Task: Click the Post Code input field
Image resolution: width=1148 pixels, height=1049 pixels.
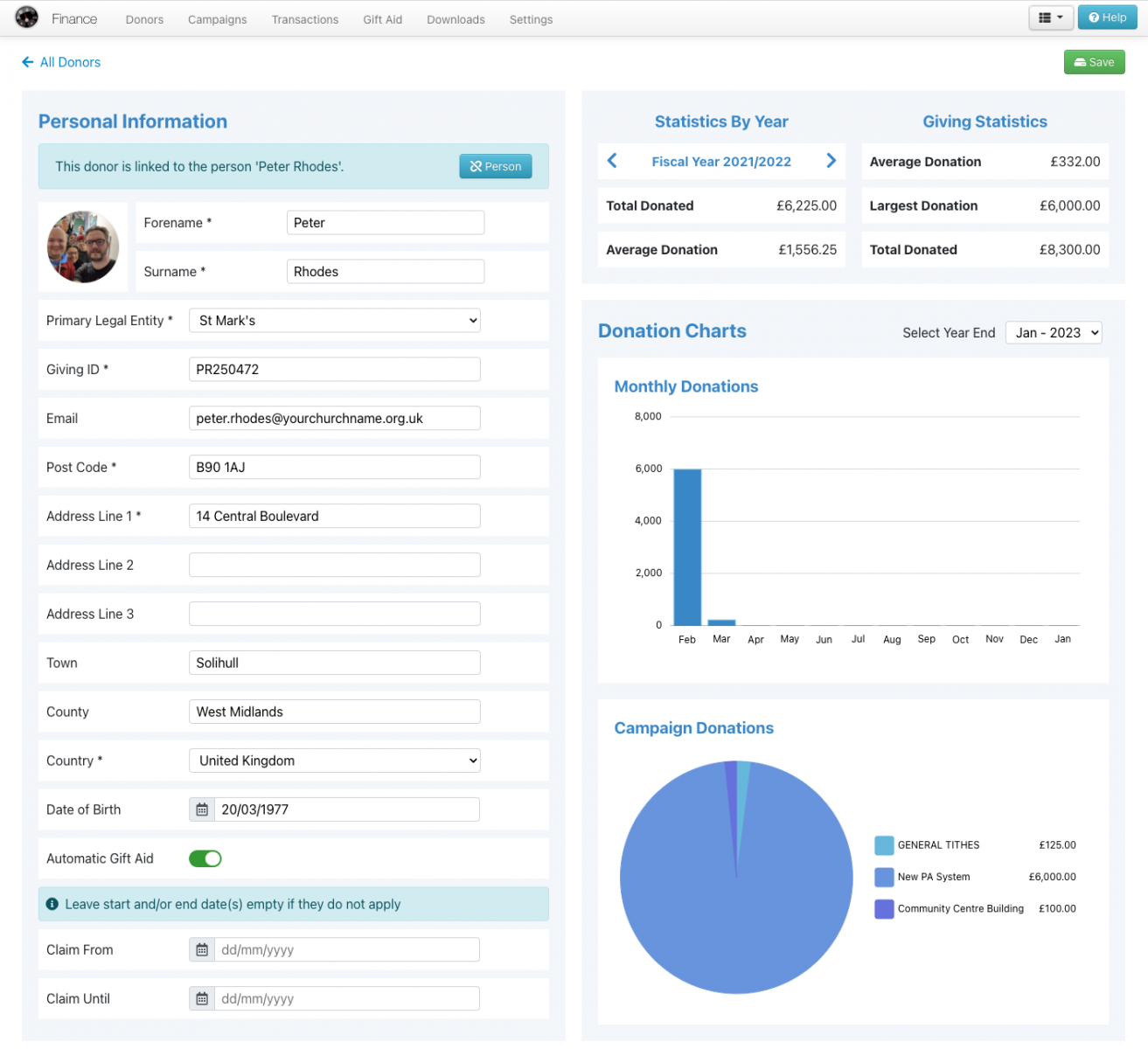Action: tap(335, 467)
